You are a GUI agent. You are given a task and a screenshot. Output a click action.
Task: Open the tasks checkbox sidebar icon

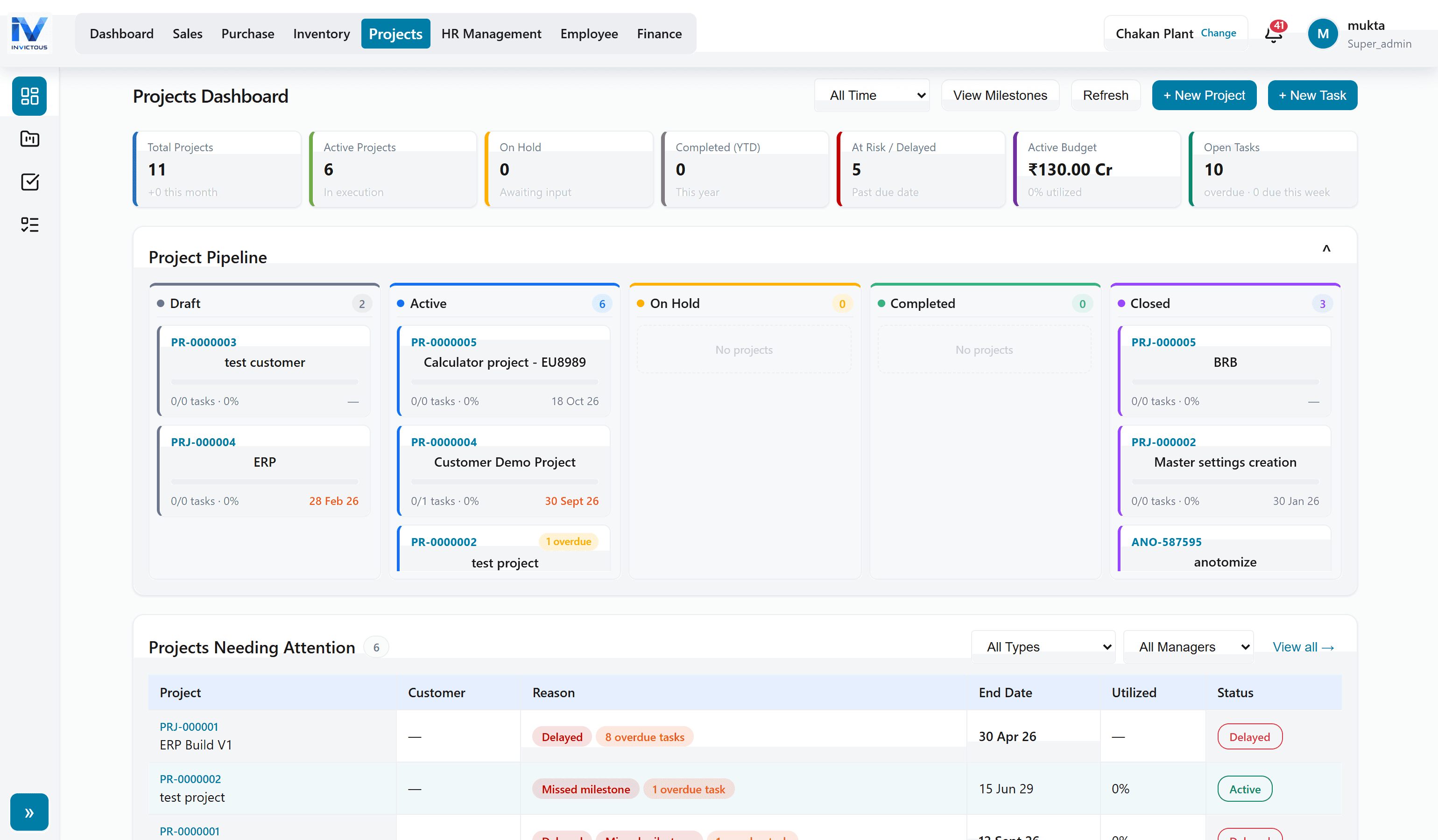click(x=30, y=182)
